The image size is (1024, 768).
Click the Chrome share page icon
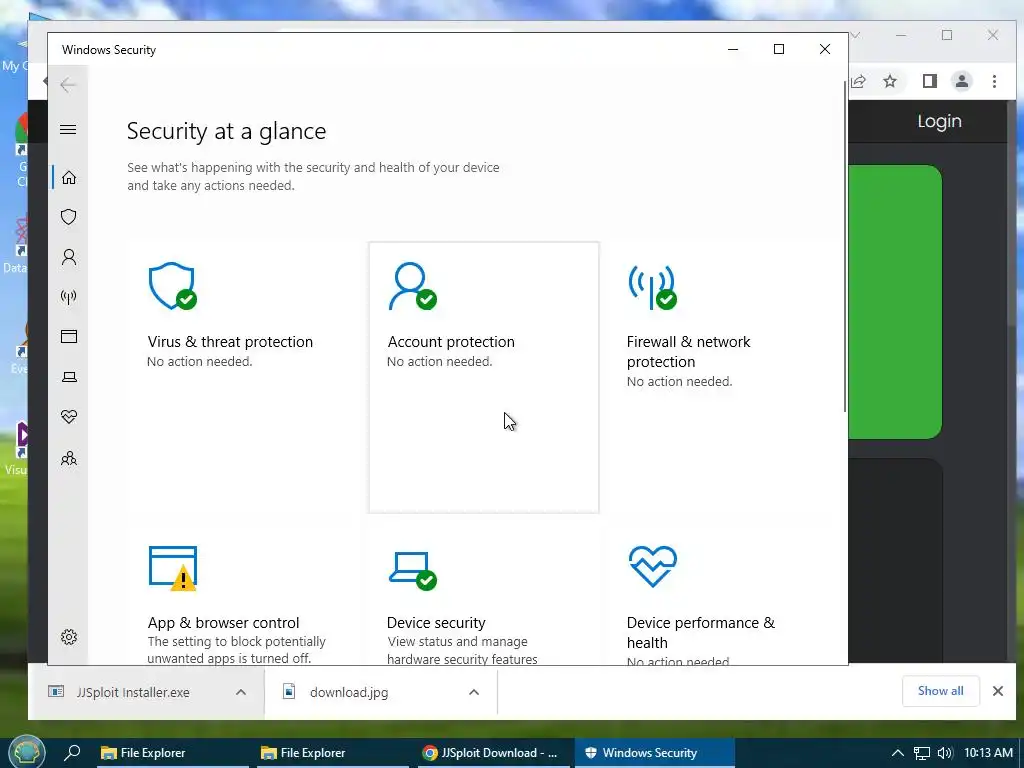pos(858,81)
